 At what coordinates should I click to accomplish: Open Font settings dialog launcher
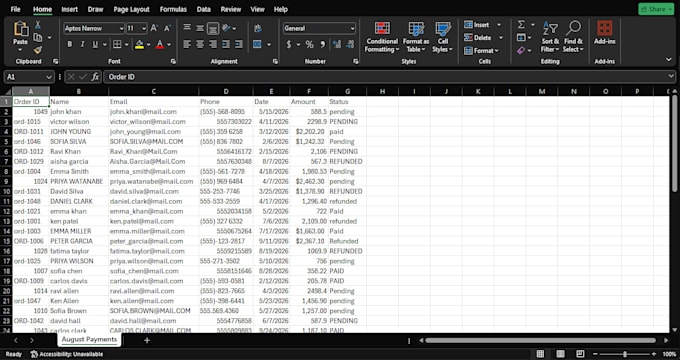click(x=173, y=62)
